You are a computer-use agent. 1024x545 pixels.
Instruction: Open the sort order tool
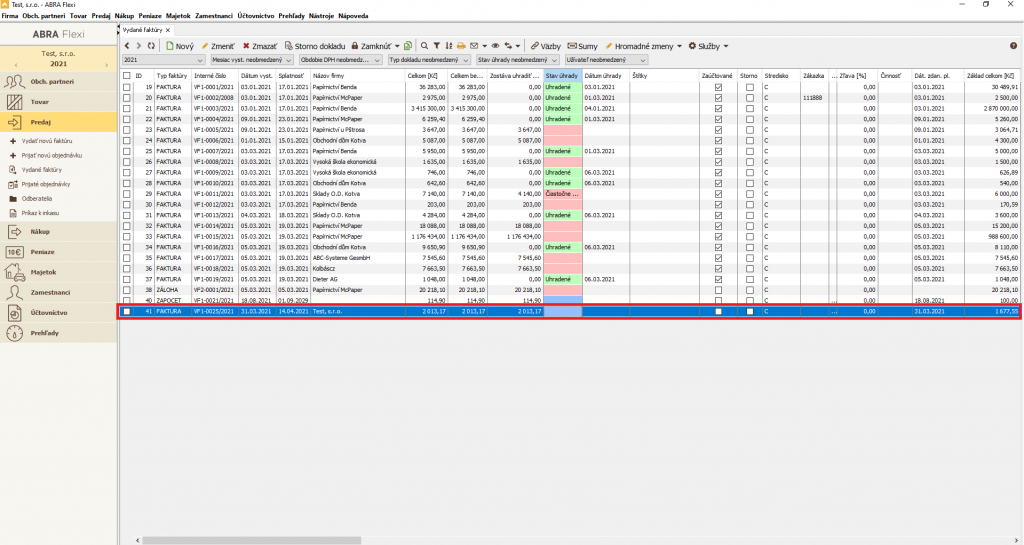pyautogui.click(x=449, y=46)
